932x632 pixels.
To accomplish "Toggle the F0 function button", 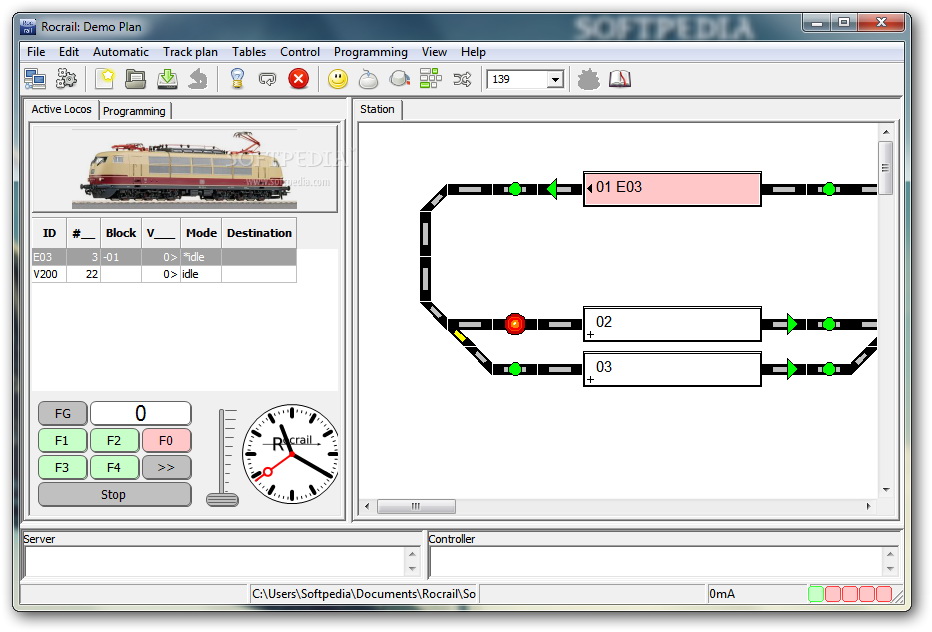I will coord(166,440).
